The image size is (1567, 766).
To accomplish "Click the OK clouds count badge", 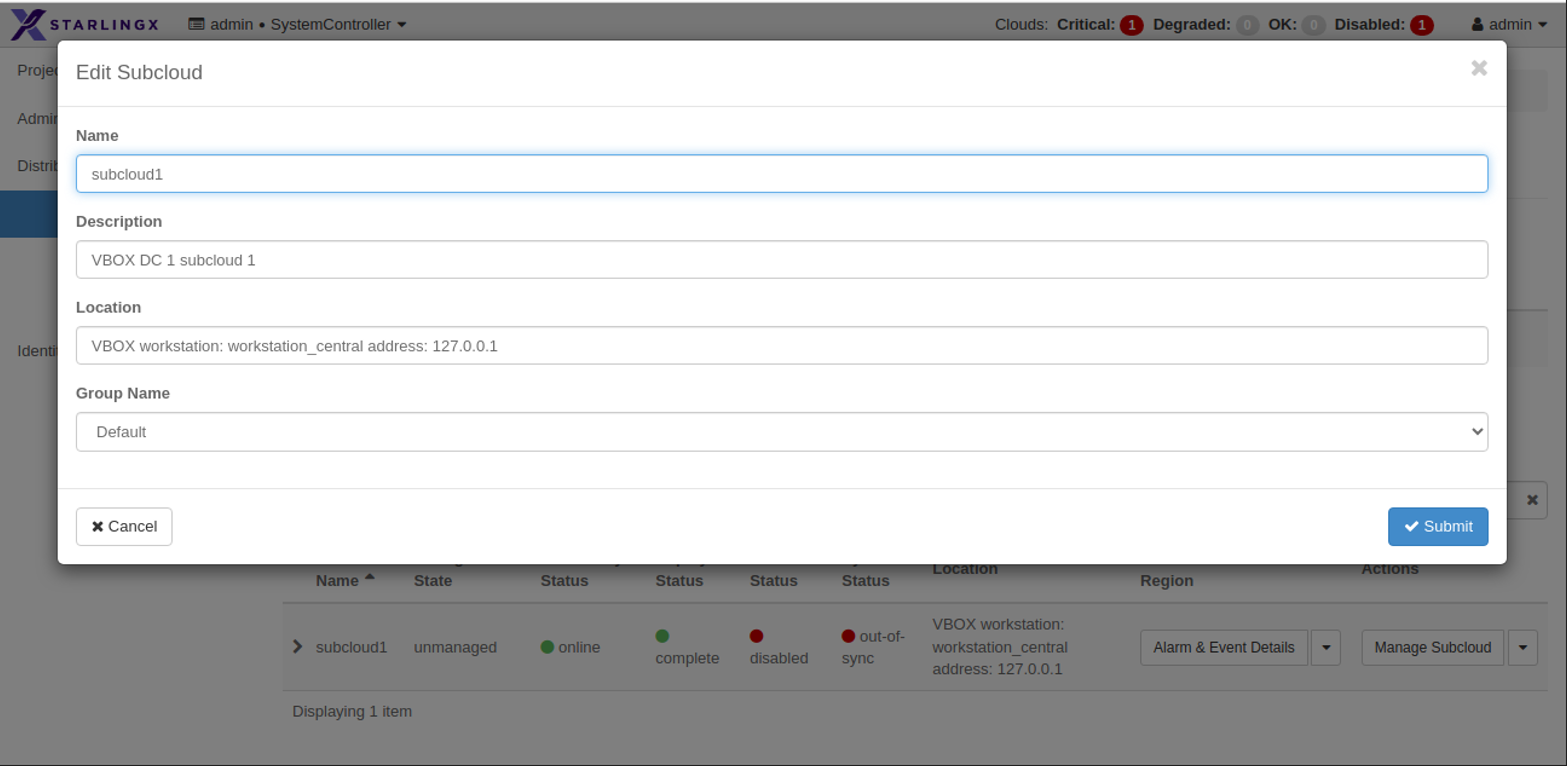I will point(1314,25).
